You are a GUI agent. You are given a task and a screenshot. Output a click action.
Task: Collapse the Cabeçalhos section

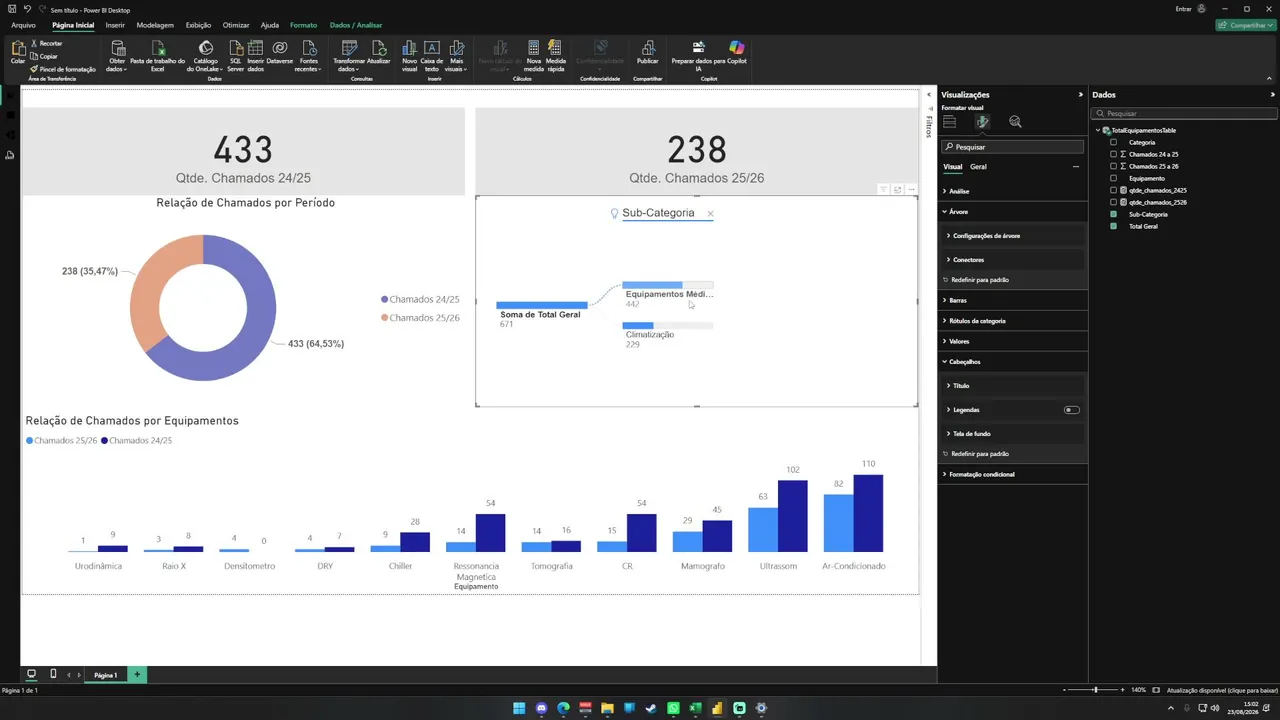[1013, 362]
